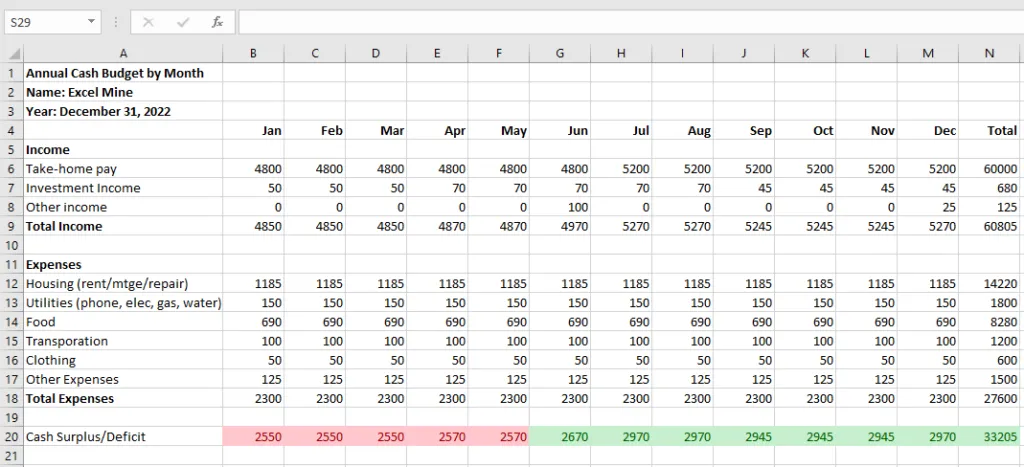Select 'Utilities (phone, elec, gas, water)' cell

(123, 303)
